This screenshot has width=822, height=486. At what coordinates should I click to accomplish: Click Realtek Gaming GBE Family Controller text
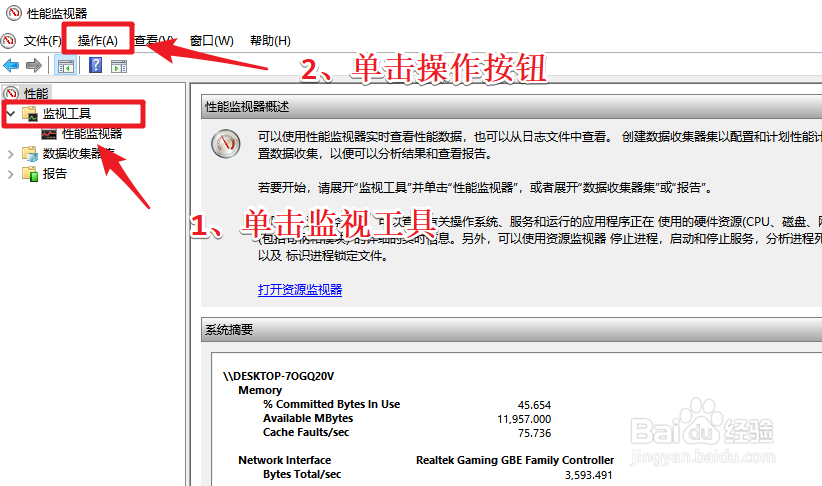coord(515,460)
